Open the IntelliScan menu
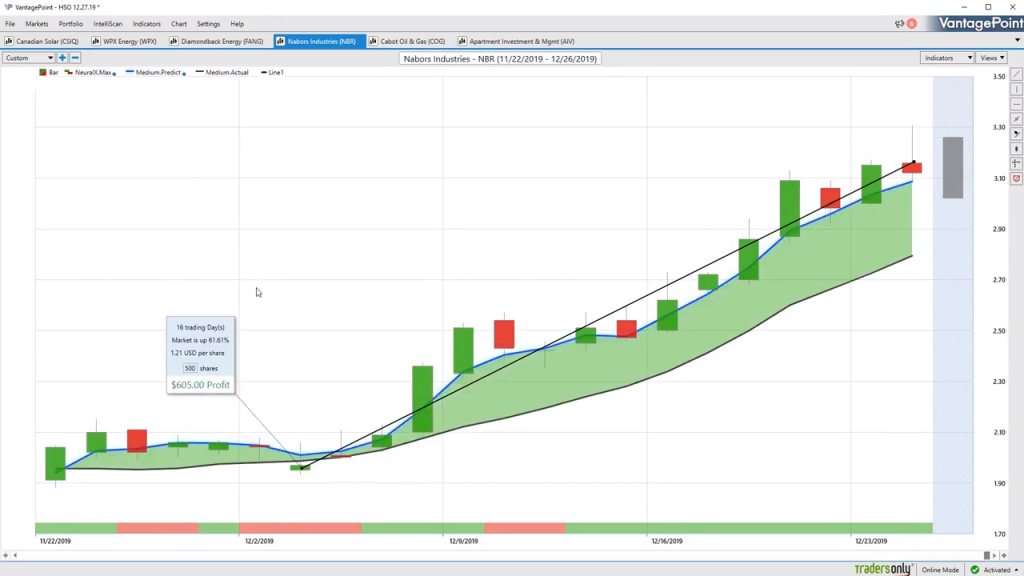 click(x=108, y=24)
